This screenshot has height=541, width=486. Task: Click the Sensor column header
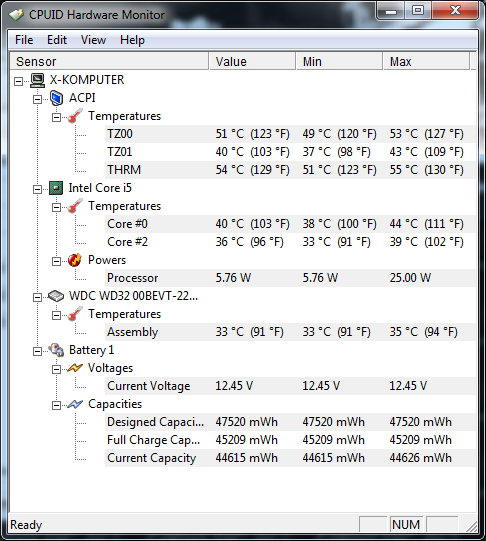(109, 61)
